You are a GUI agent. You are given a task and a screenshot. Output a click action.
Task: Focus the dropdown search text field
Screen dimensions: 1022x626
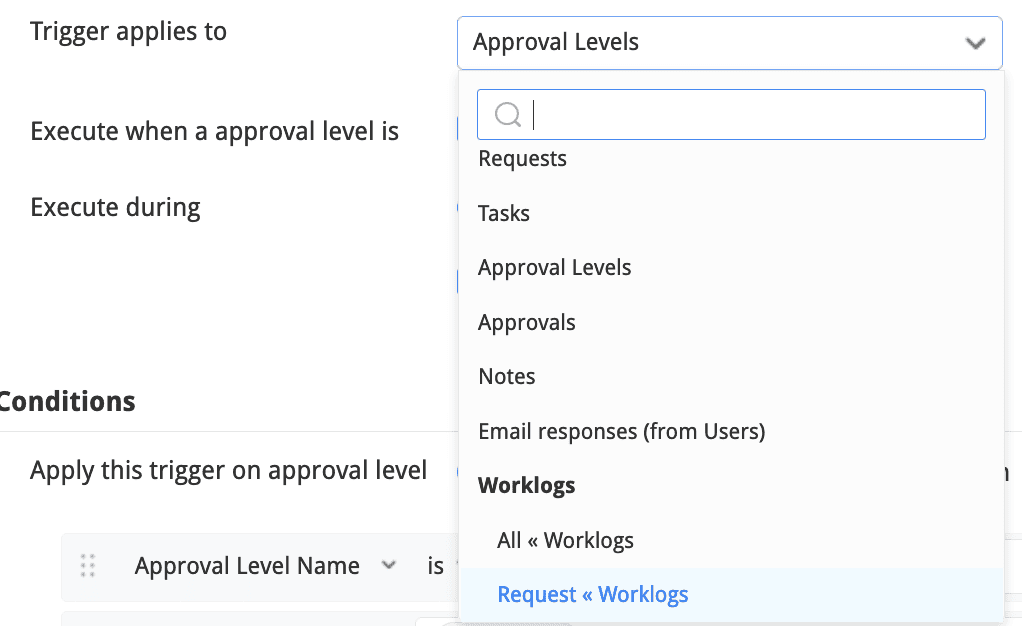755,115
